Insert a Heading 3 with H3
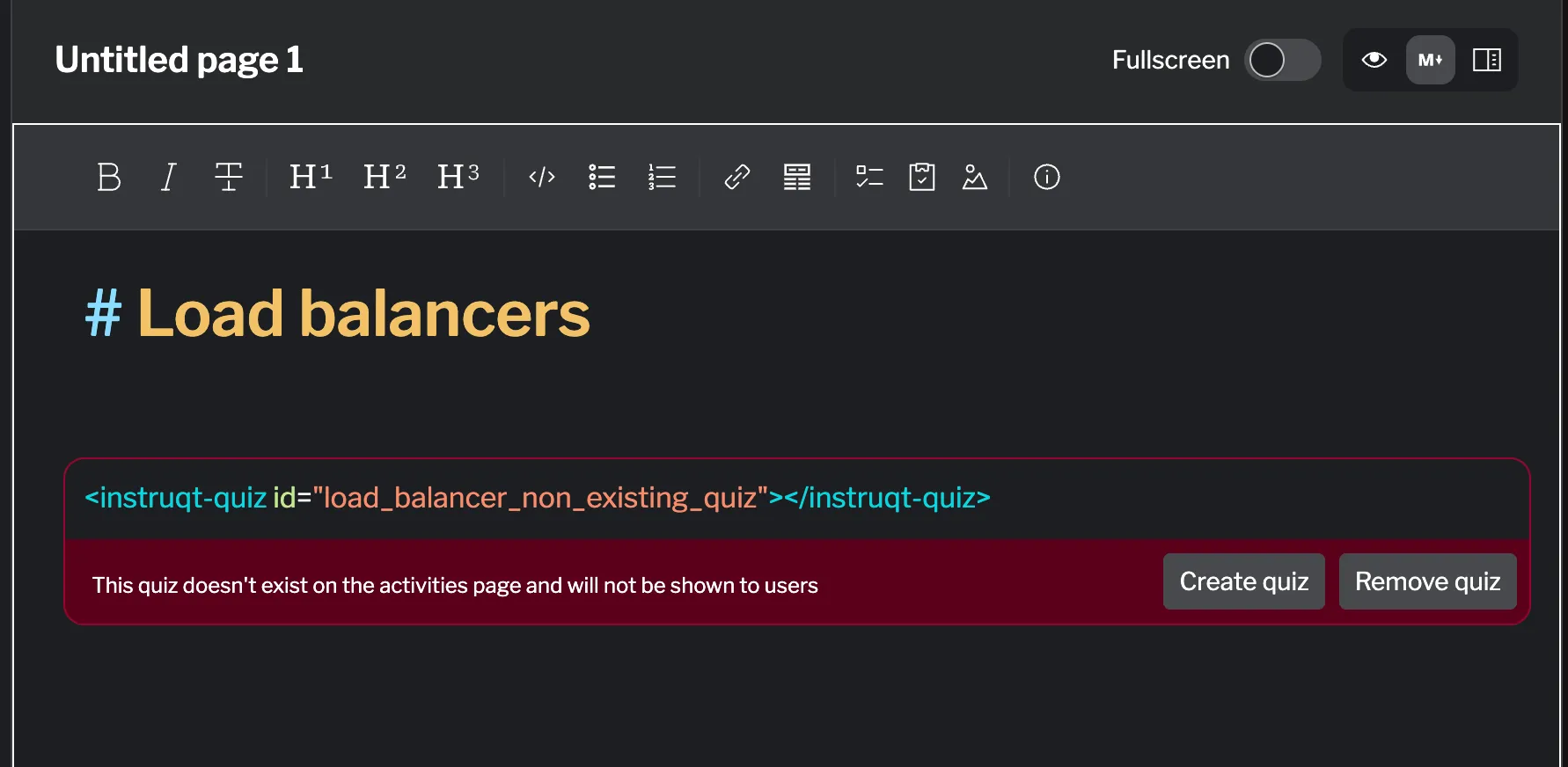The width and height of the screenshot is (1568, 767). [x=458, y=177]
